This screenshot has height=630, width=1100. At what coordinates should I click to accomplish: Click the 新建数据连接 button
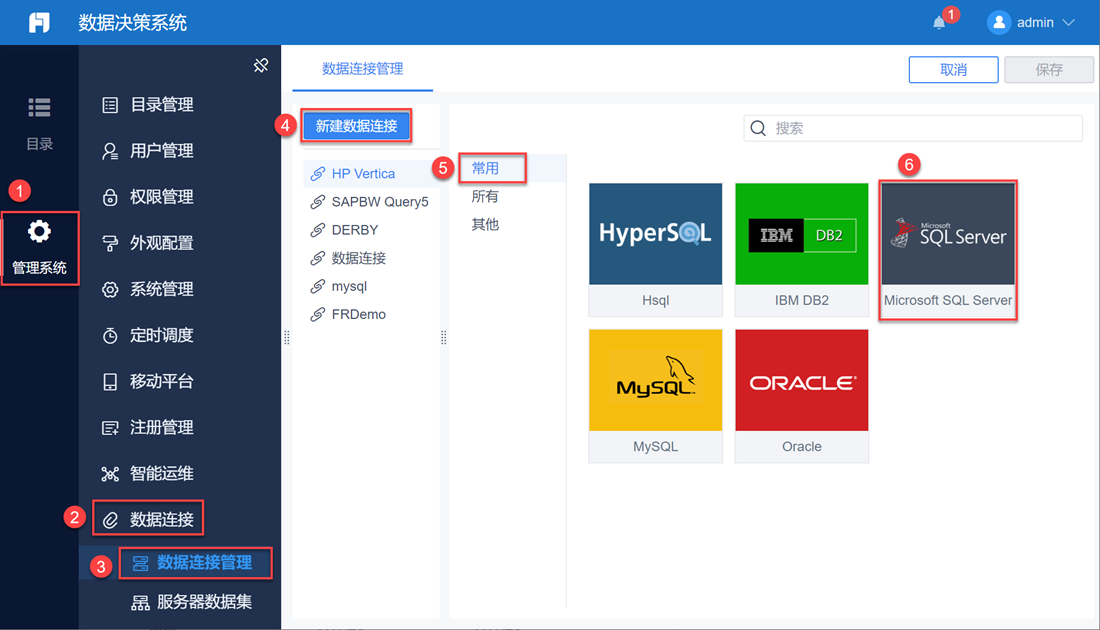[x=356, y=126]
